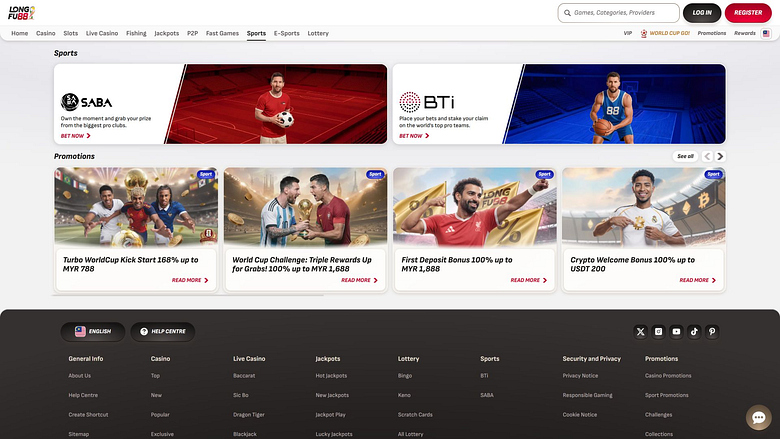This screenshot has height=439, width=780.
Task: Read more about First Deposit Bonus
Action: point(529,280)
